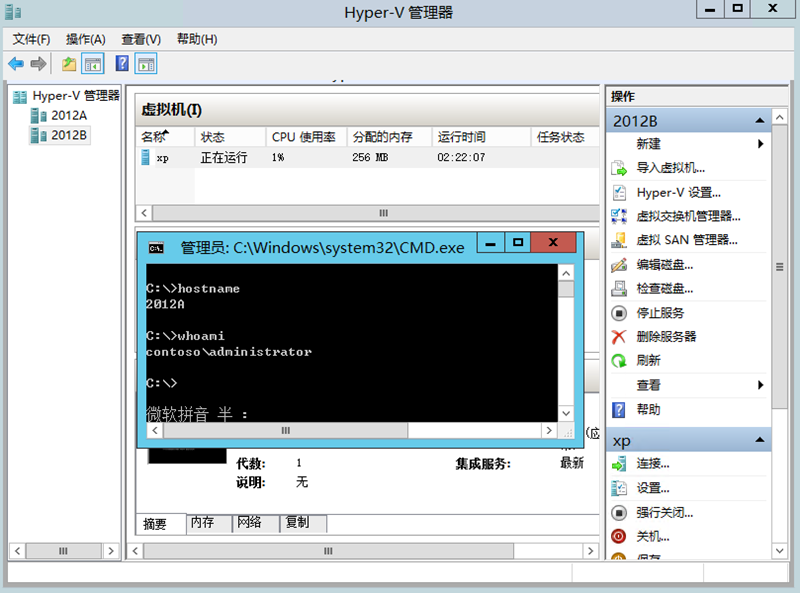Click the 删除服务器 red X action
This screenshot has height=593, width=800.
618,337
